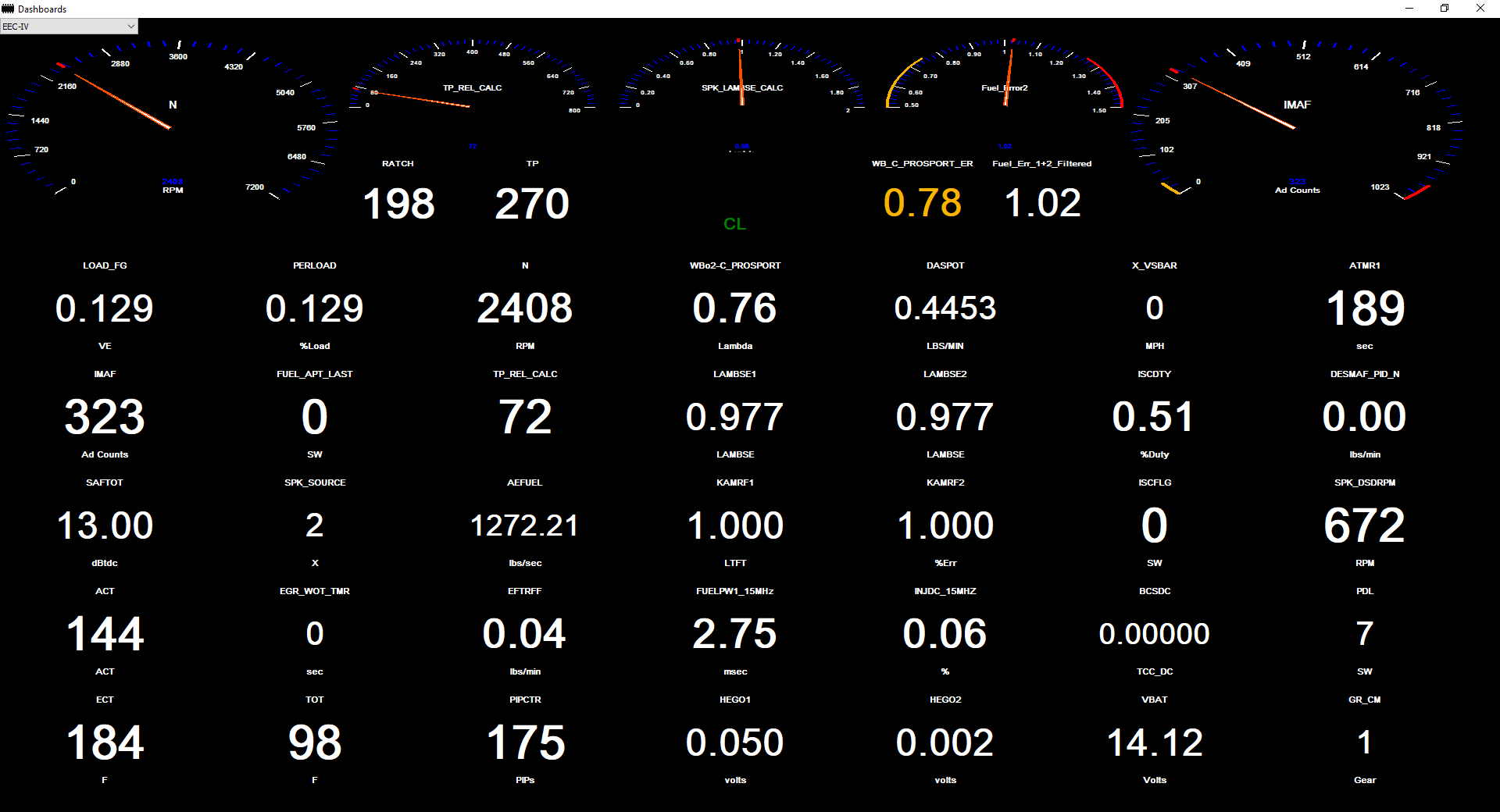Open the EEC-IV dashboard dropdown
This screenshot has height=812, width=1500.
click(x=69, y=27)
